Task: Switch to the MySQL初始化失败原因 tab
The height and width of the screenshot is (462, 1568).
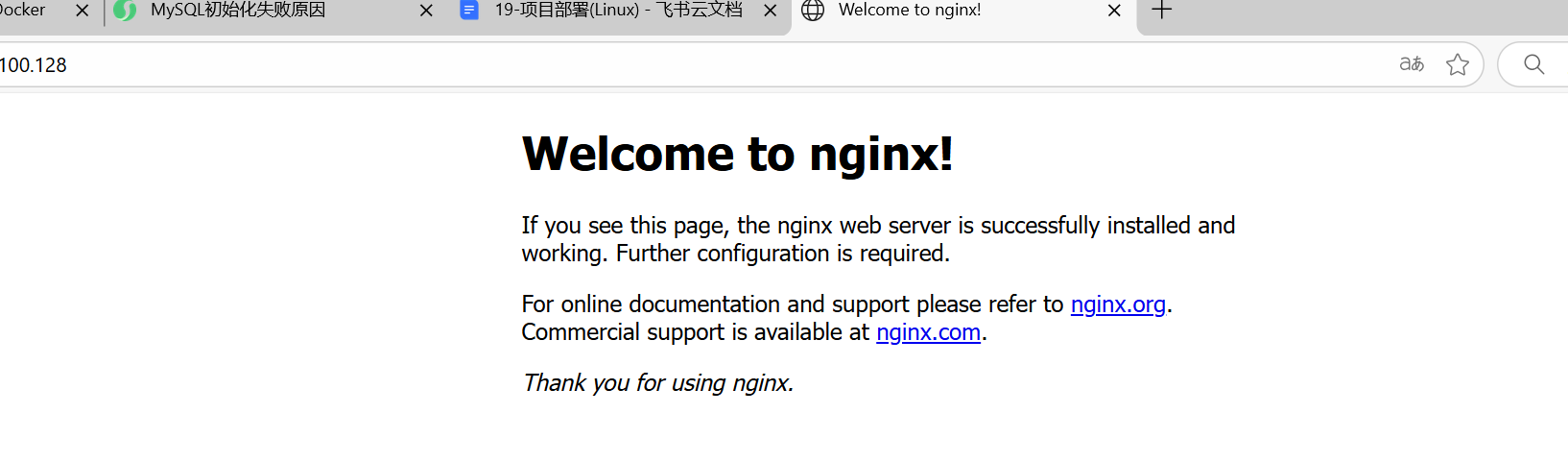Action: pyautogui.click(x=238, y=11)
